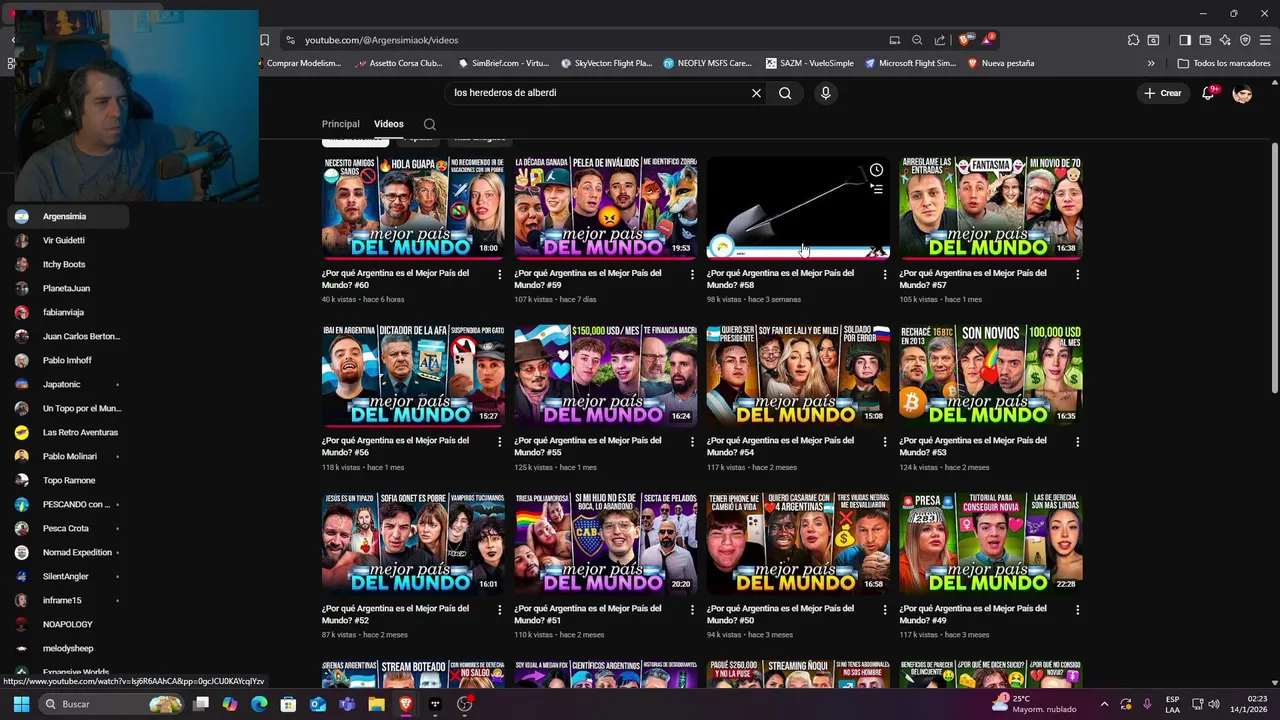Select the Videos channel tab
Viewport: 1280px width, 720px height.
pos(389,124)
